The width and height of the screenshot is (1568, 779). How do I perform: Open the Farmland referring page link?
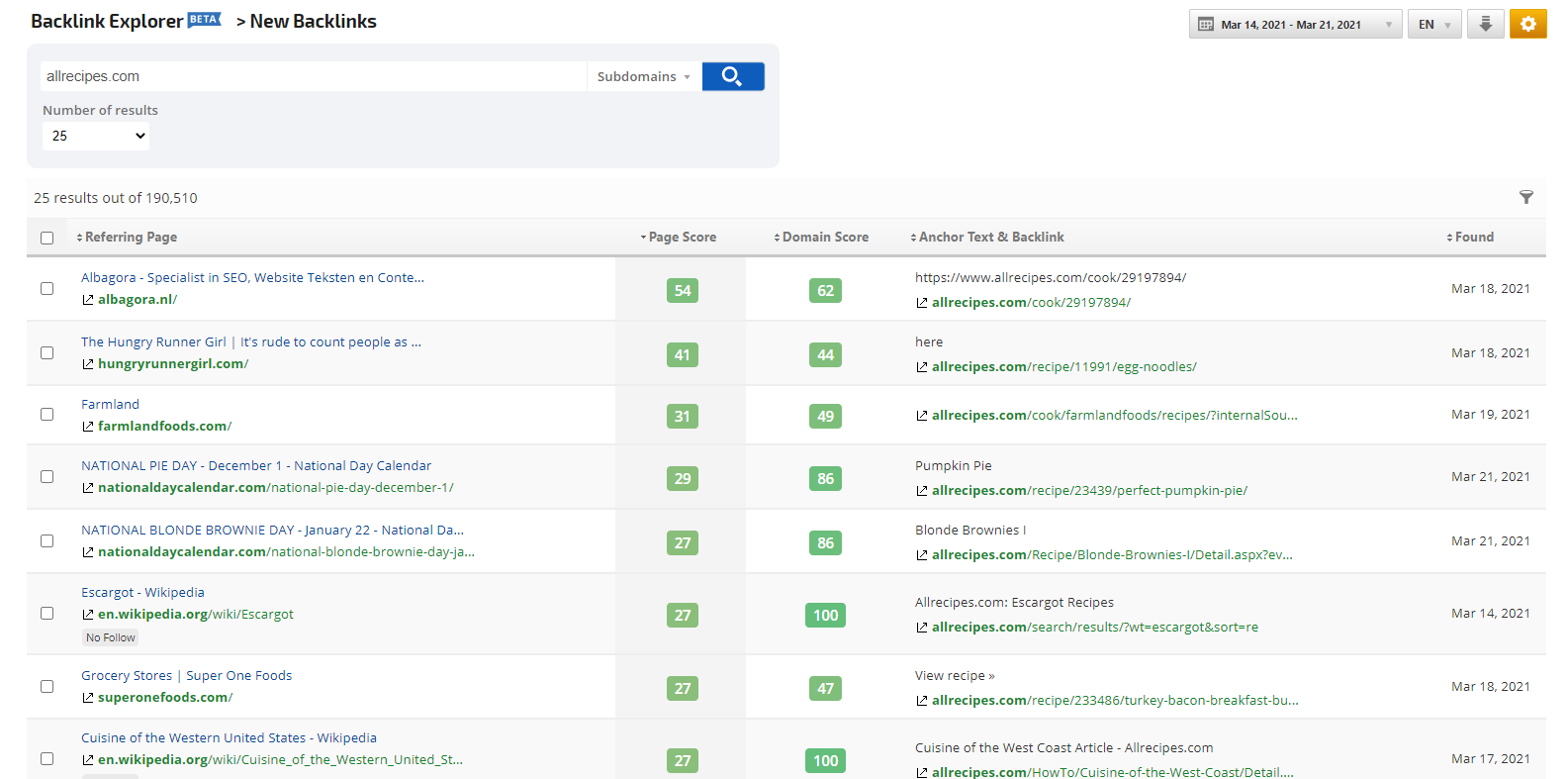coord(110,404)
